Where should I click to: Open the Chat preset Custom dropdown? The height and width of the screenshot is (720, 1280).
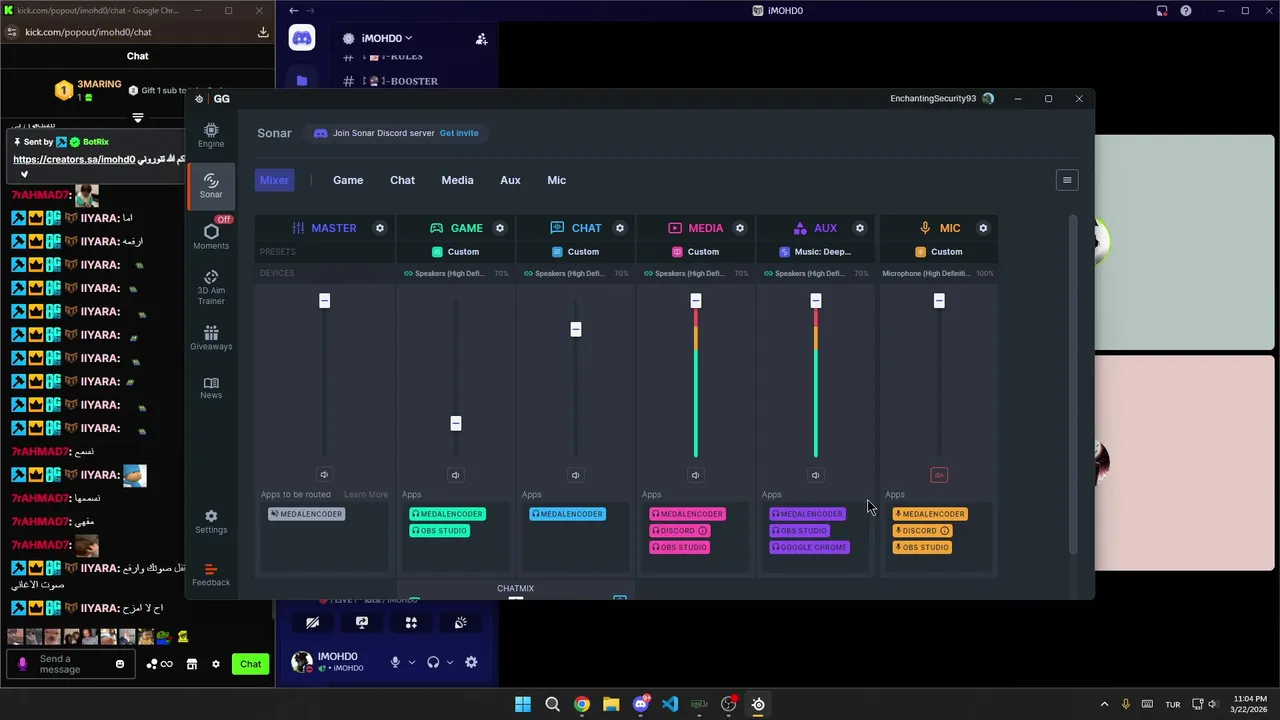(576, 252)
